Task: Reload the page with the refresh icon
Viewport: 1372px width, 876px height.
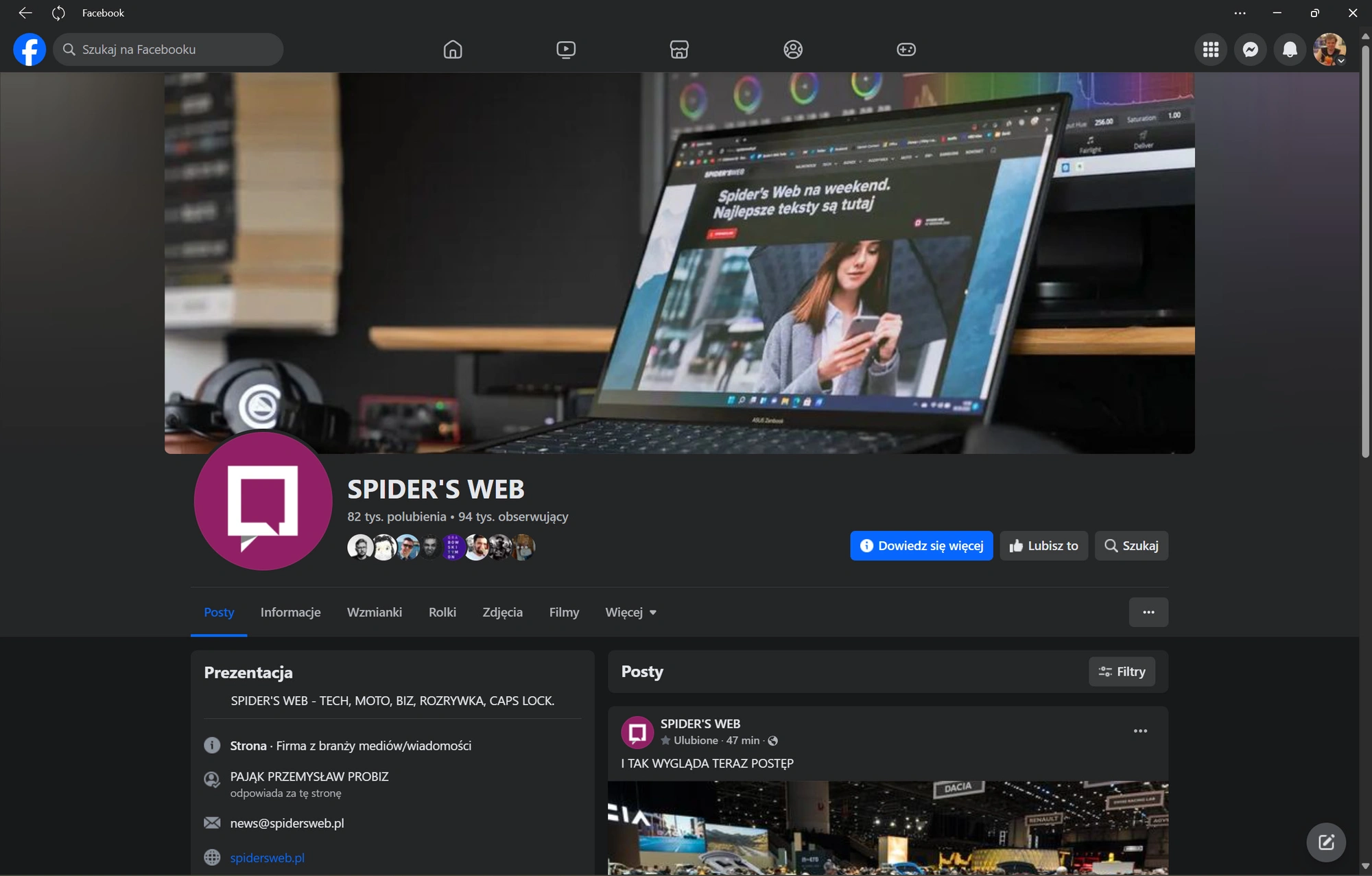Action: coord(58,13)
